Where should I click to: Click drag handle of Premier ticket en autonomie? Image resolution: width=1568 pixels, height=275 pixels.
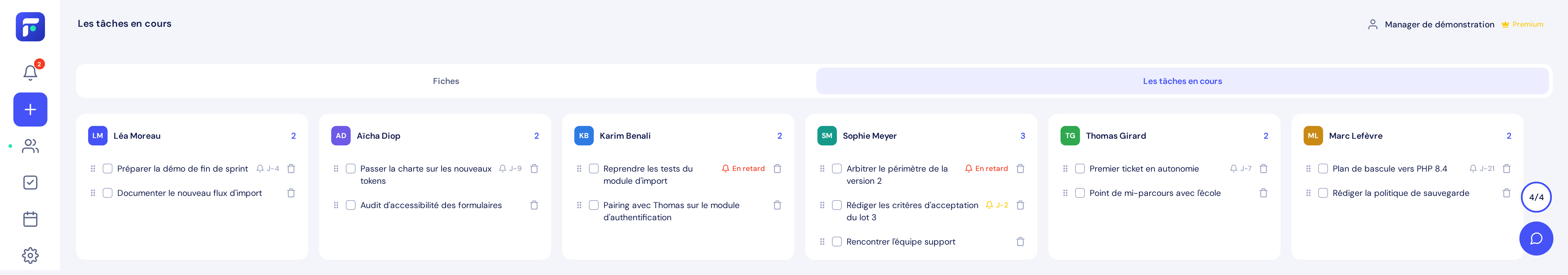1065,168
